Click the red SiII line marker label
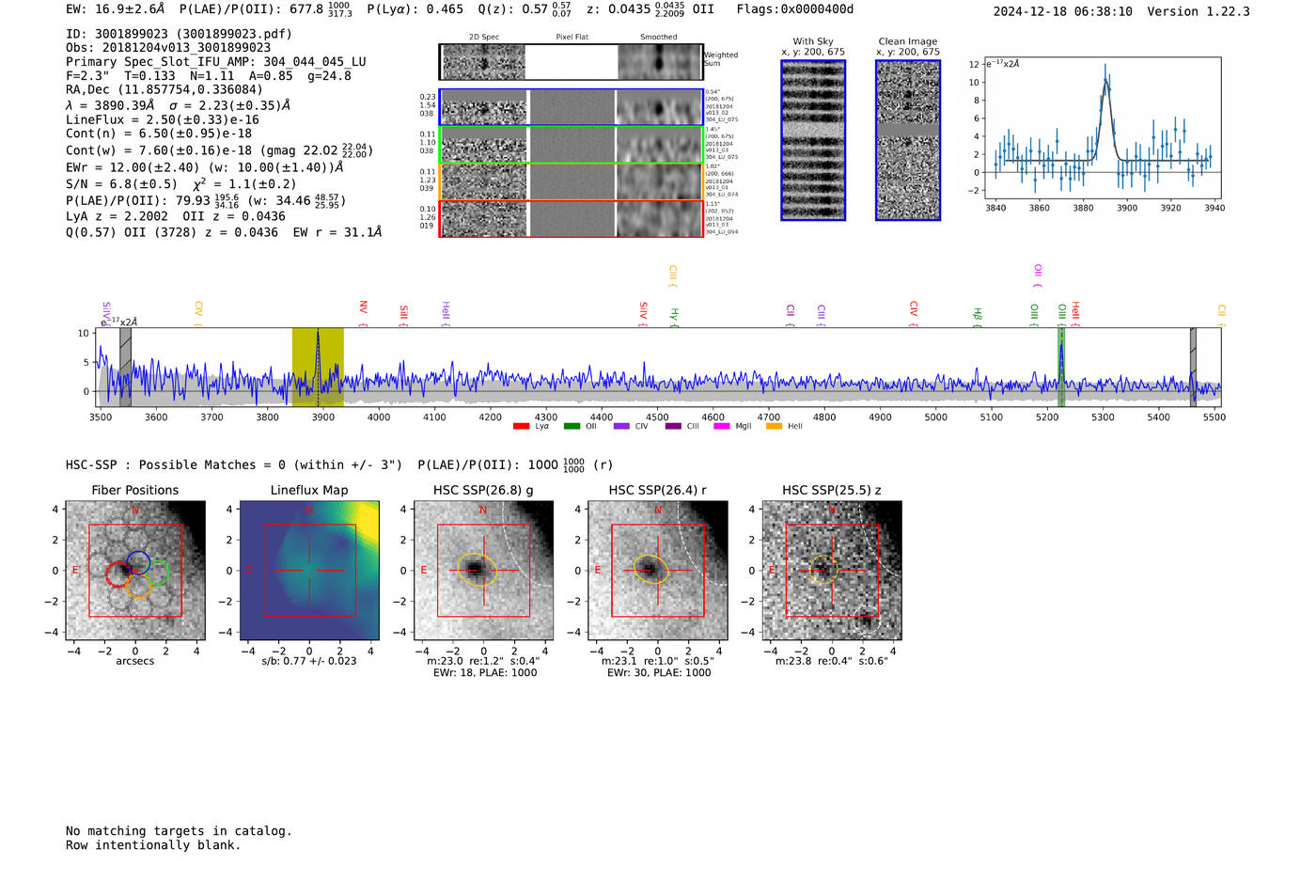This screenshot has width=1316, height=896. (x=403, y=315)
